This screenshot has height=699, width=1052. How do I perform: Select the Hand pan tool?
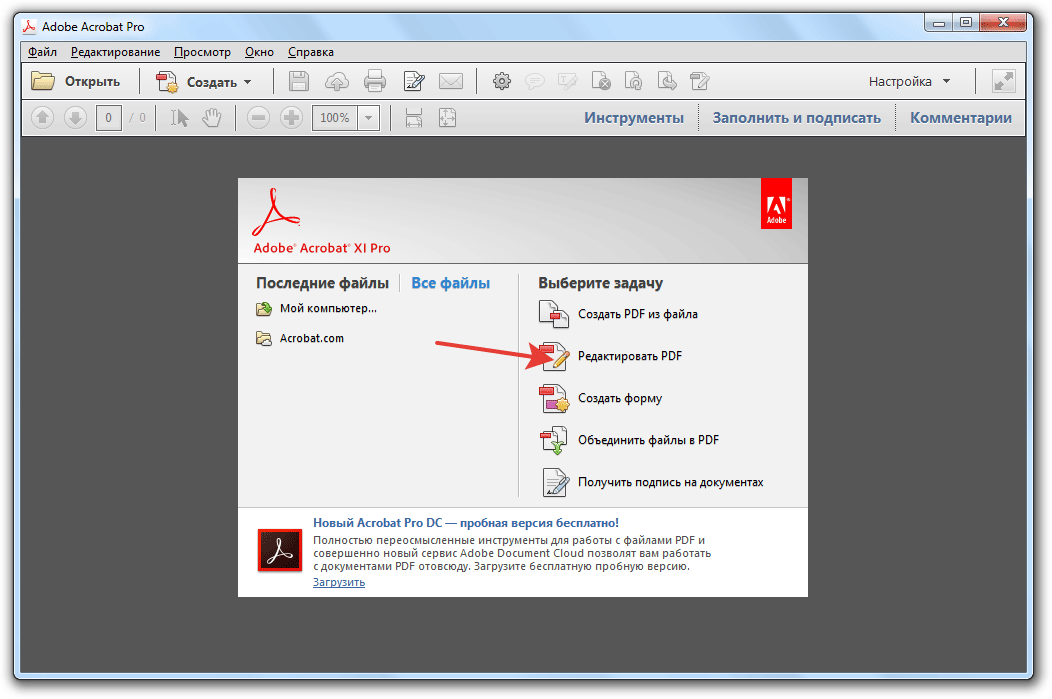coord(211,118)
